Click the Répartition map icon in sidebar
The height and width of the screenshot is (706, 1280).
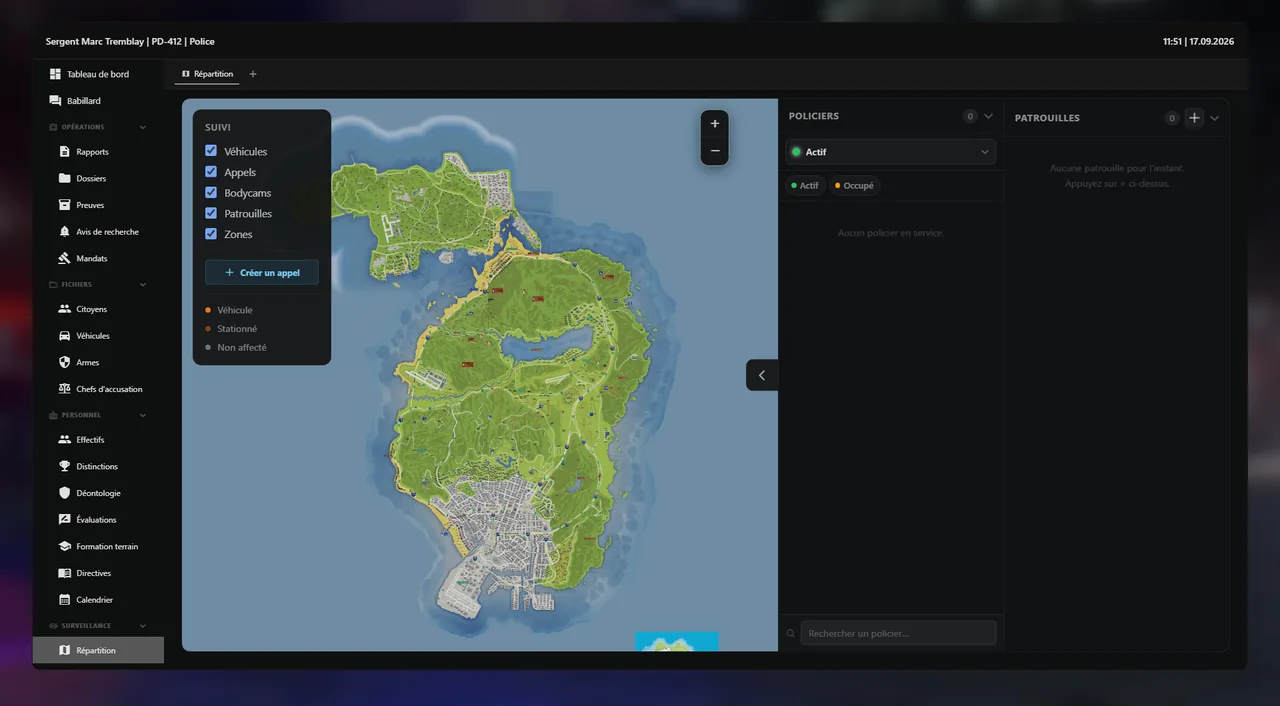(65, 650)
